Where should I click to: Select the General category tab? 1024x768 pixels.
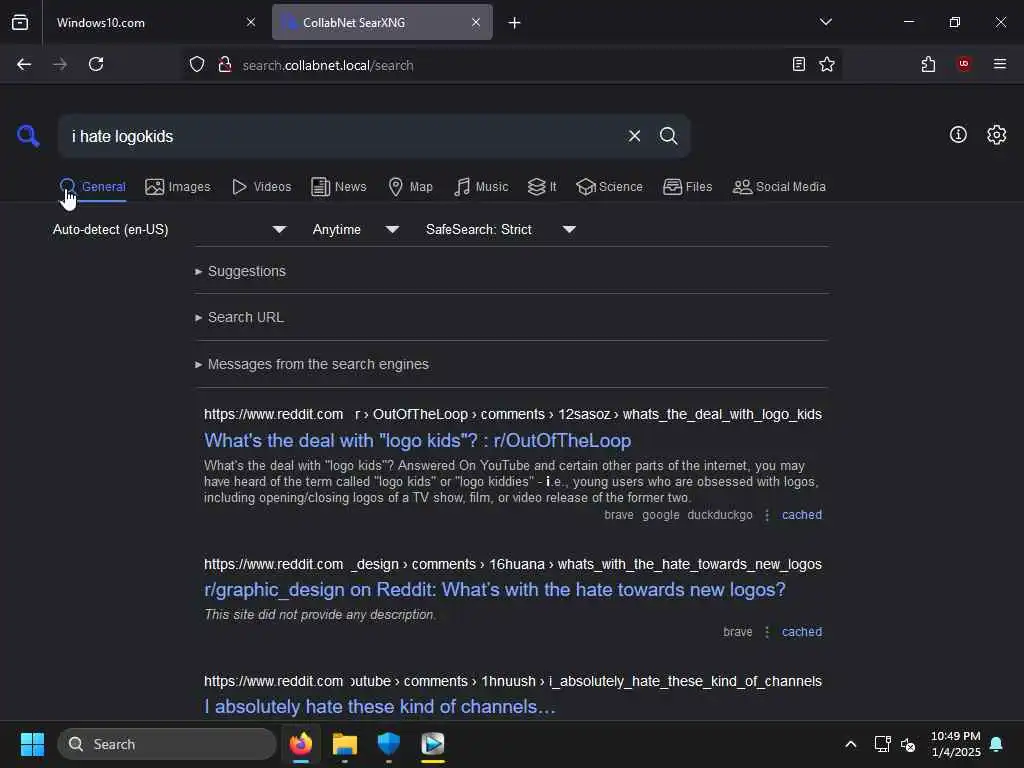(92, 187)
